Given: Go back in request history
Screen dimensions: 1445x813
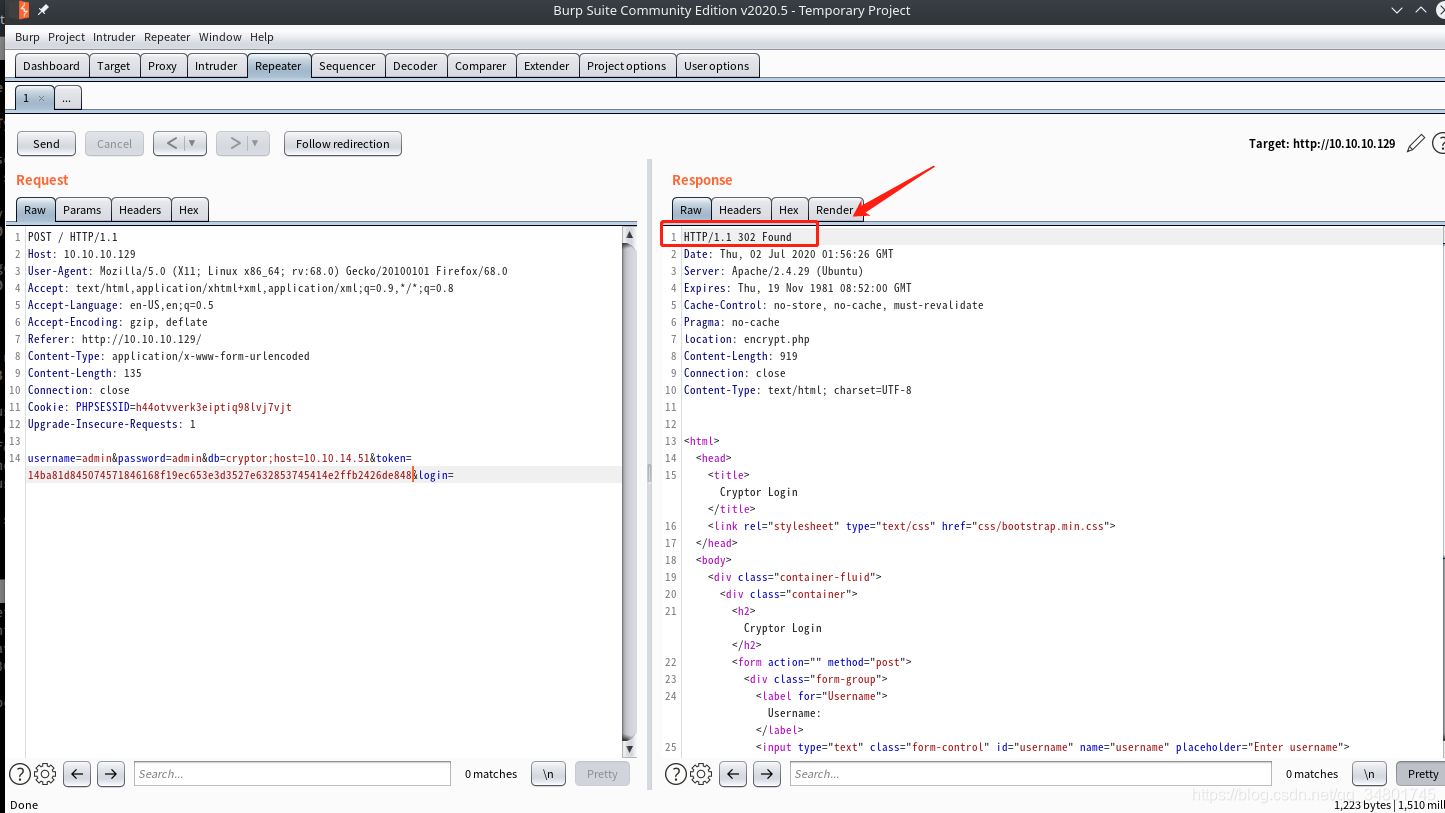Looking at the screenshot, I should (x=171, y=144).
